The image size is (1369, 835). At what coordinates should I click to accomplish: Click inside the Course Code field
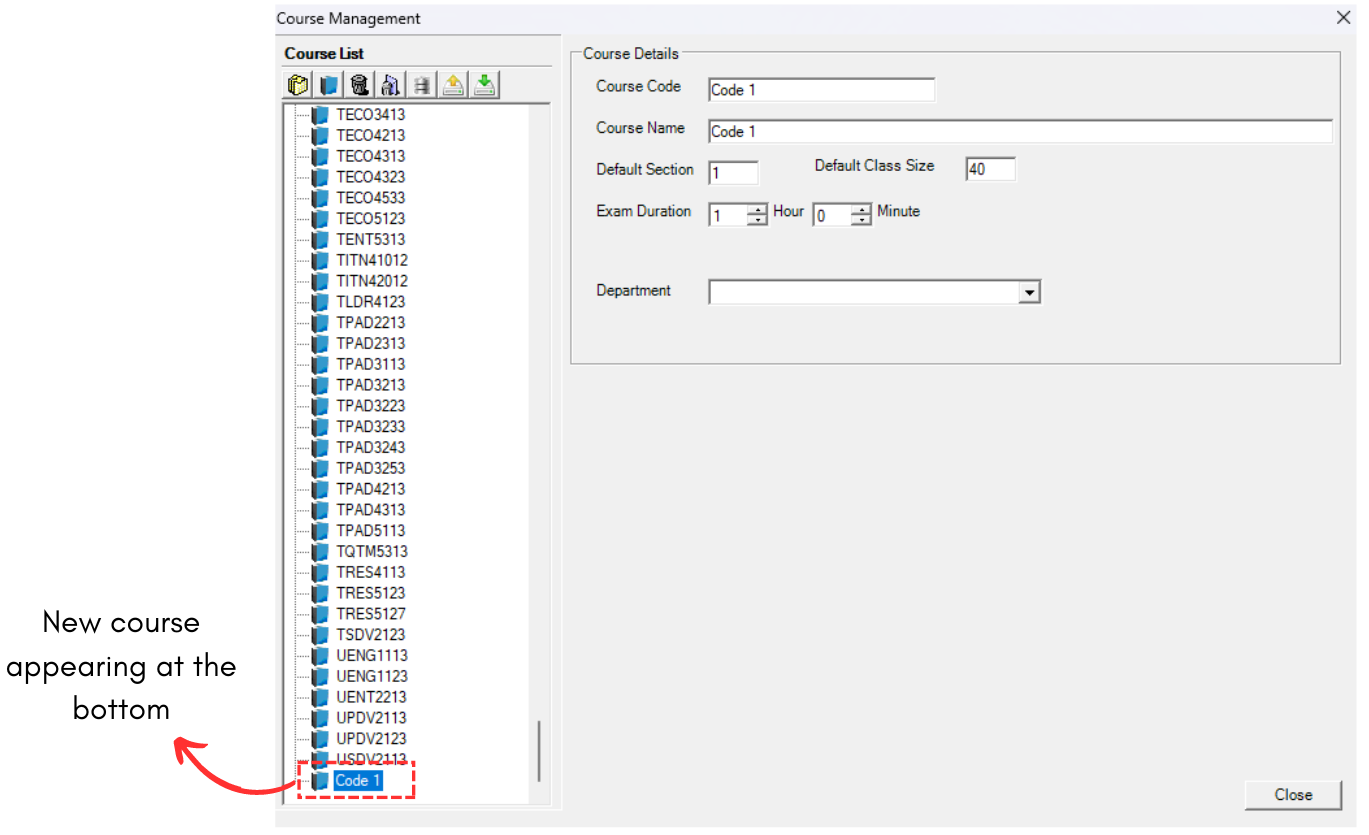[820, 89]
